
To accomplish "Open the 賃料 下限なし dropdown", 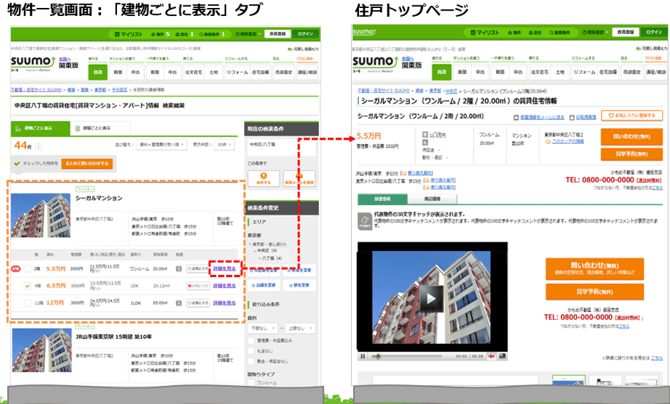I will 262,328.
